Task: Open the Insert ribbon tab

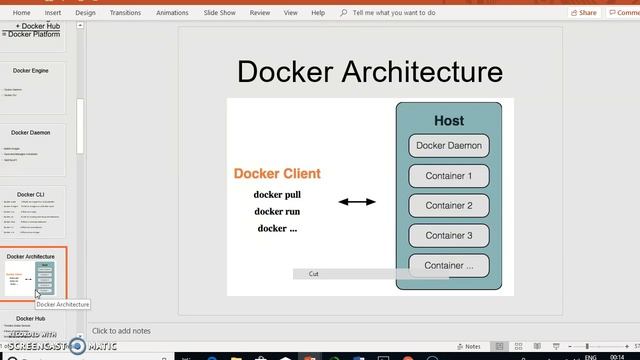Action: click(53, 13)
